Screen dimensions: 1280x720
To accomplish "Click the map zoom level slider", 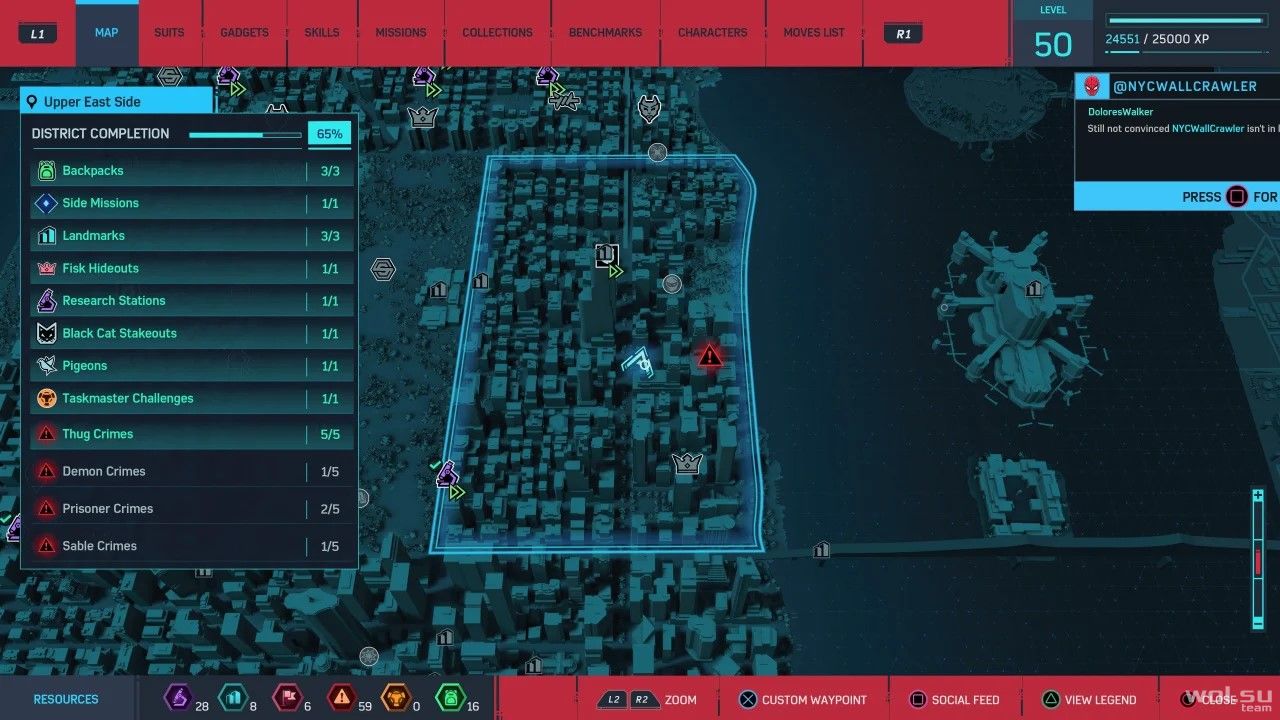I will pyautogui.click(x=1258, y=559).
